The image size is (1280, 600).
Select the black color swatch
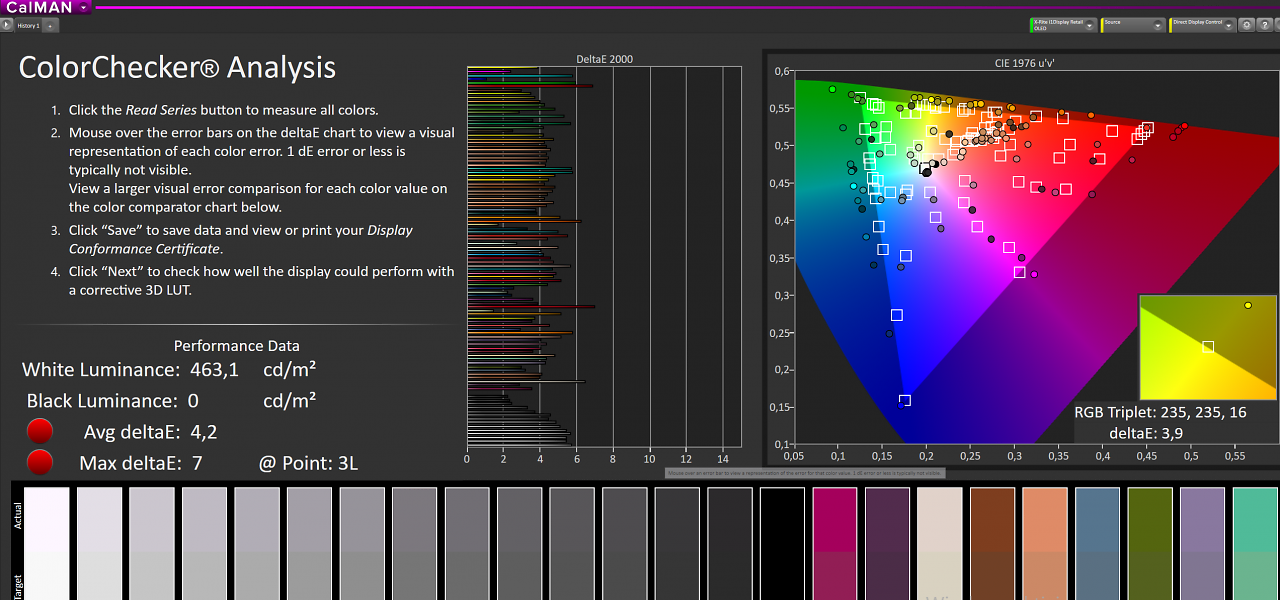(x=783, y=544)
